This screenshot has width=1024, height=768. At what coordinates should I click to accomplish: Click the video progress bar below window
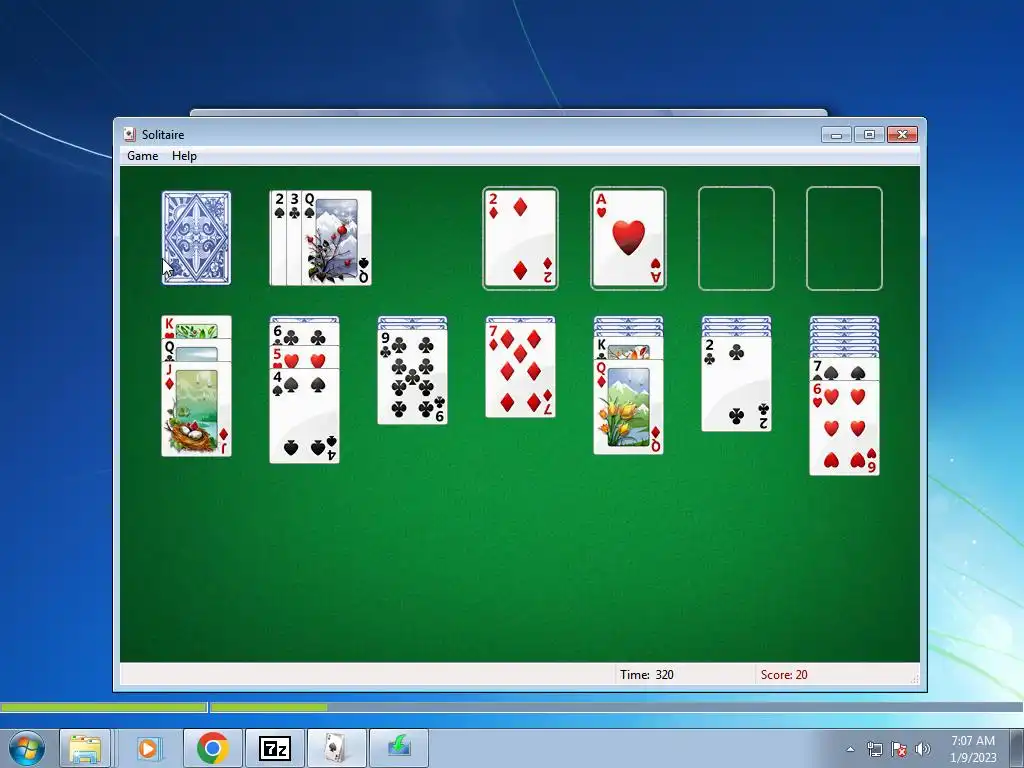click(x=512, y=707)
